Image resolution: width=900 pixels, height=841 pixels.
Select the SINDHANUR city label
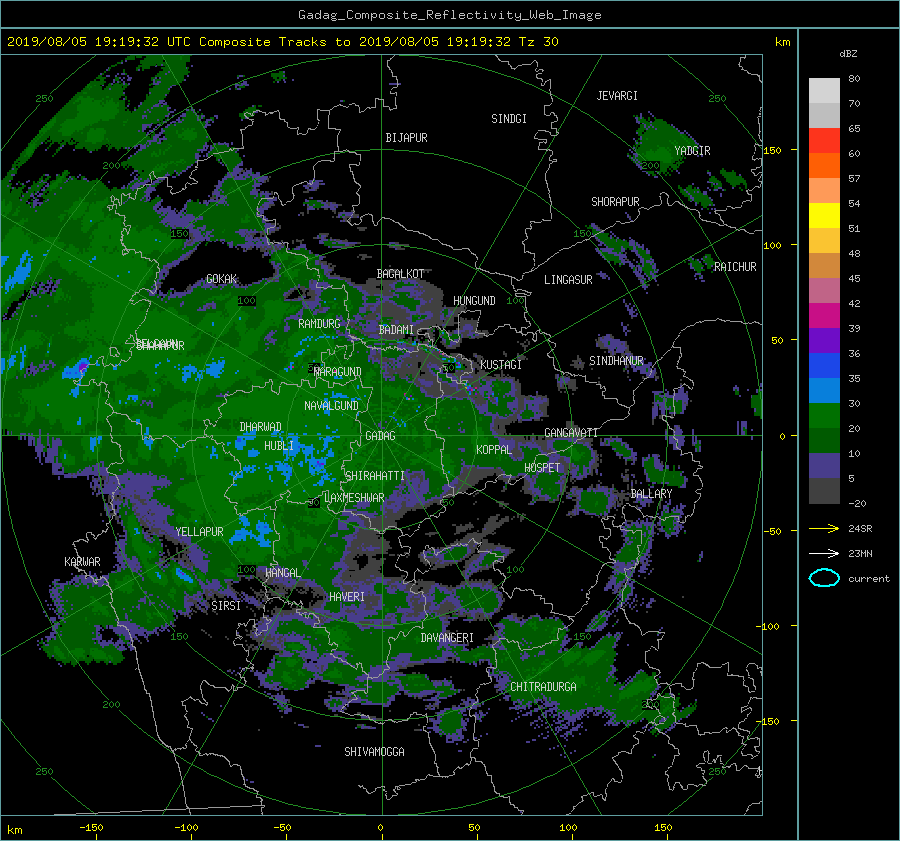click(616, 361)
